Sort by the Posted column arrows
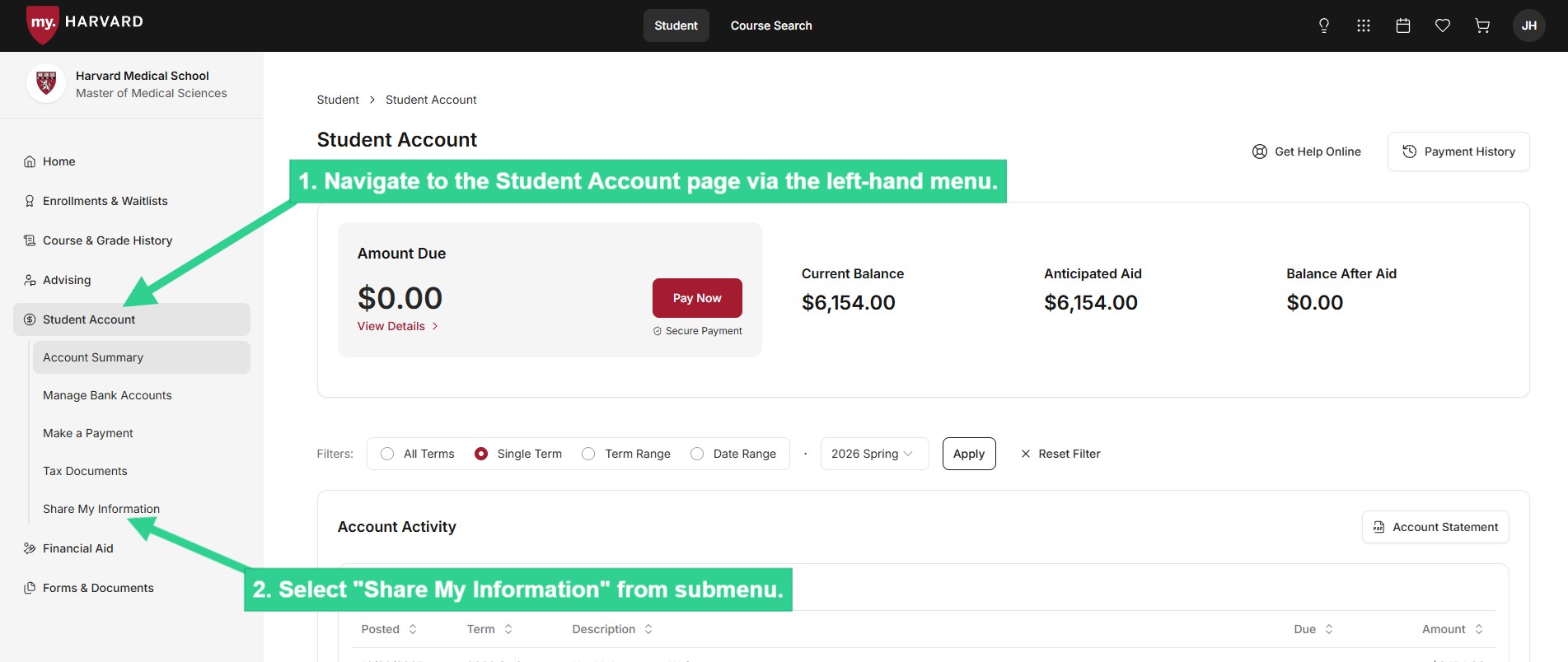This screenshot has height=662, width=1568. 413,629
